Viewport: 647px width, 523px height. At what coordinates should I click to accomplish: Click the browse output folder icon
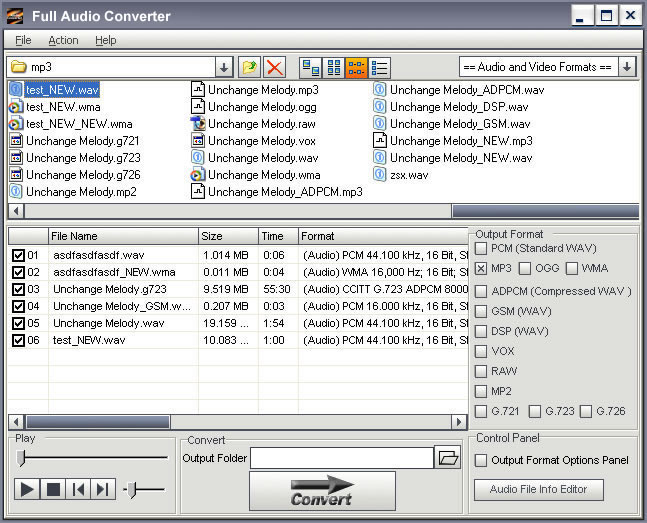click(448, 457)
